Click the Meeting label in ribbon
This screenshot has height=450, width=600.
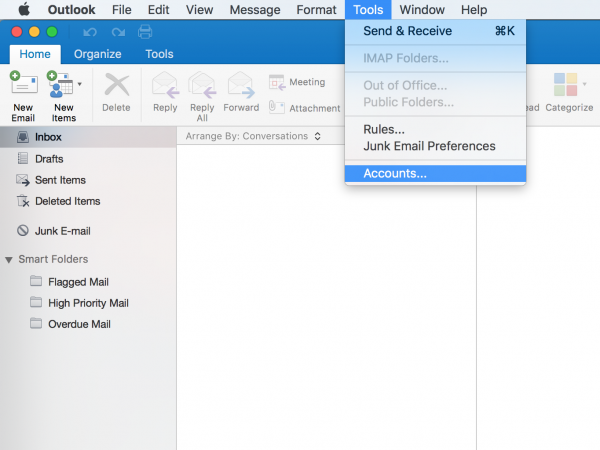(307, 82)
